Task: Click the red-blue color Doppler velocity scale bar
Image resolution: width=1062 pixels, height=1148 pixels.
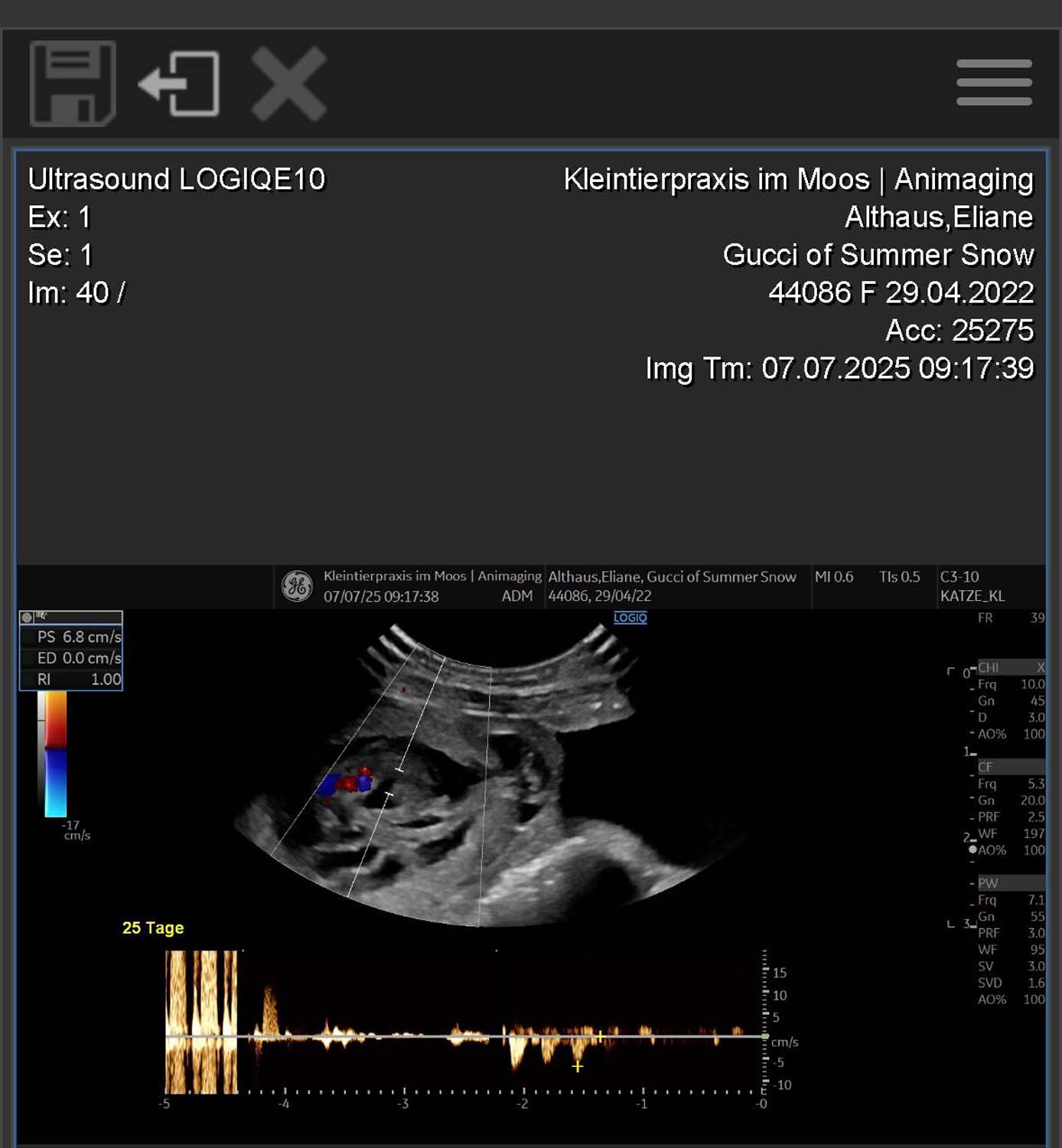Action: (56, 754)
